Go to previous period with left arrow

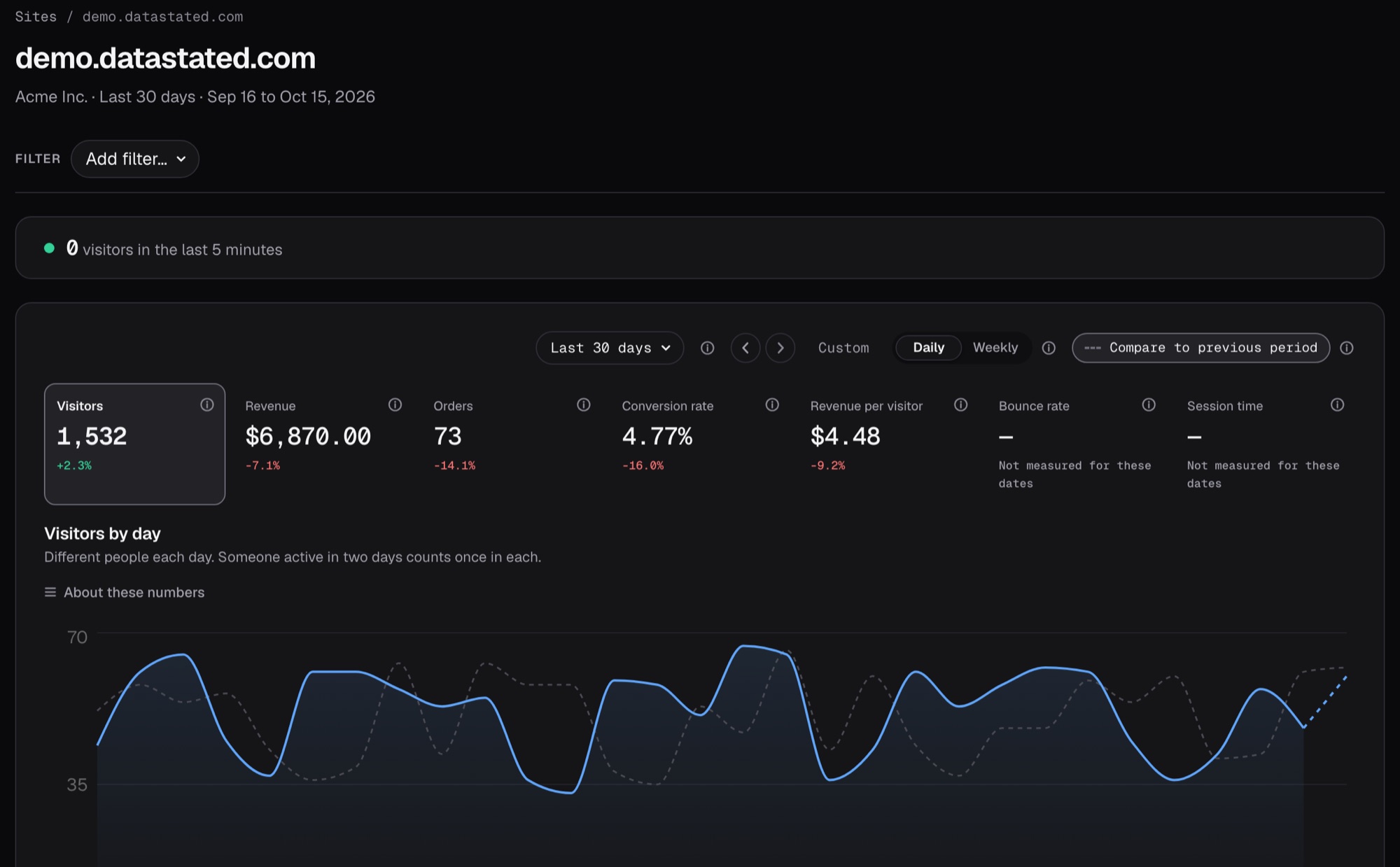point(745,348)
